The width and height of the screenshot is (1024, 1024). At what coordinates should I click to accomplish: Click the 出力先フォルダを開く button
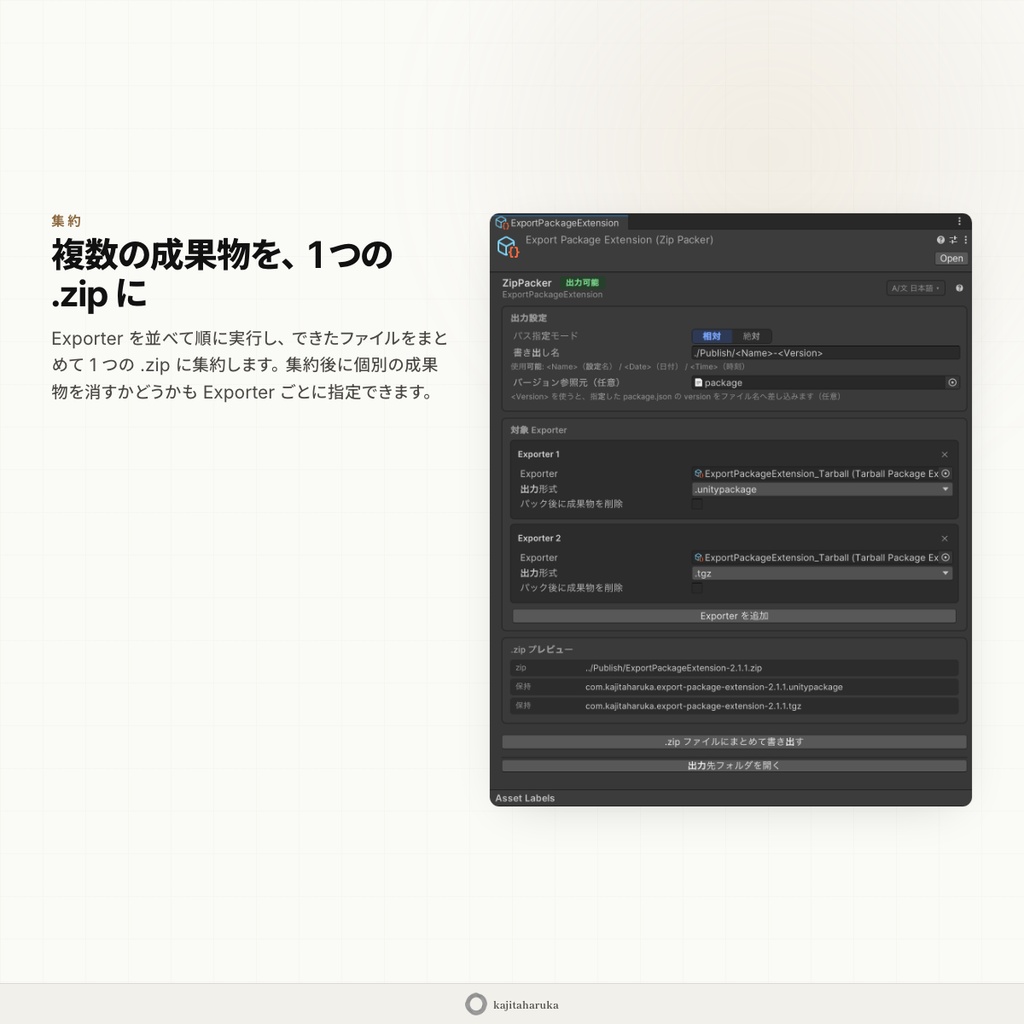pyautogui.click(x=734, y=765)
